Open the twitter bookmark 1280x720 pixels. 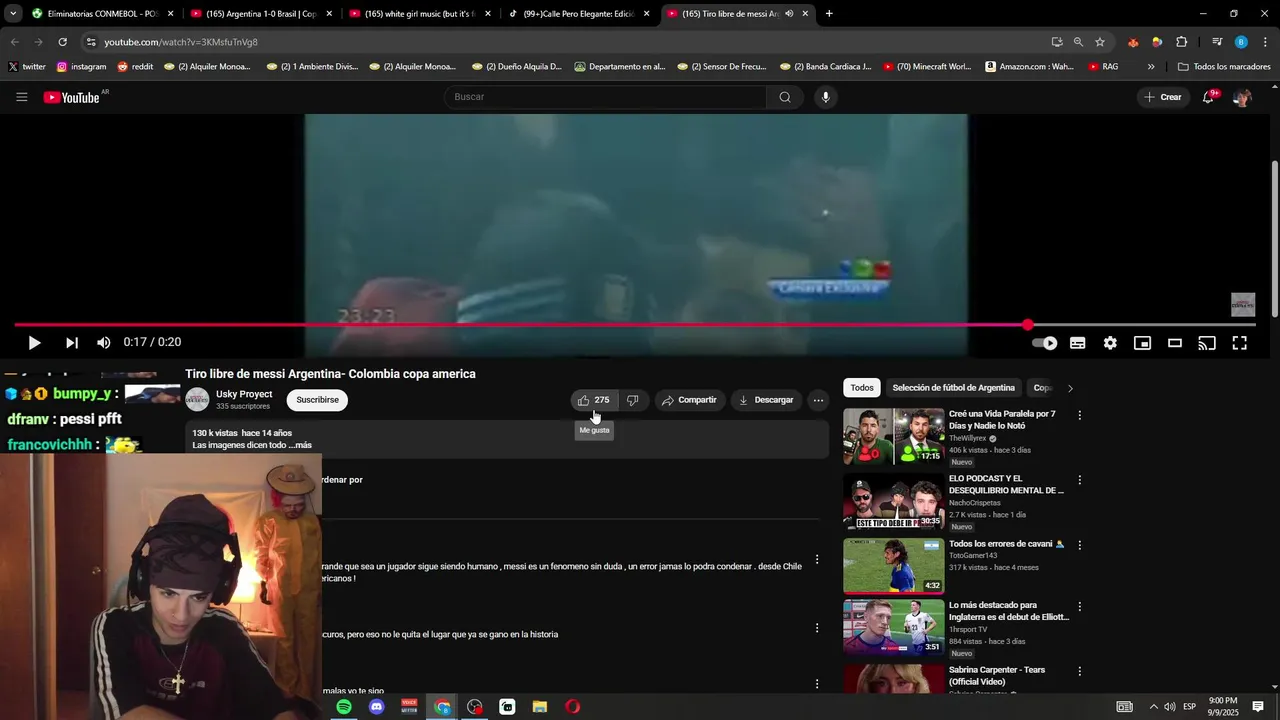(x=27, y=67)
